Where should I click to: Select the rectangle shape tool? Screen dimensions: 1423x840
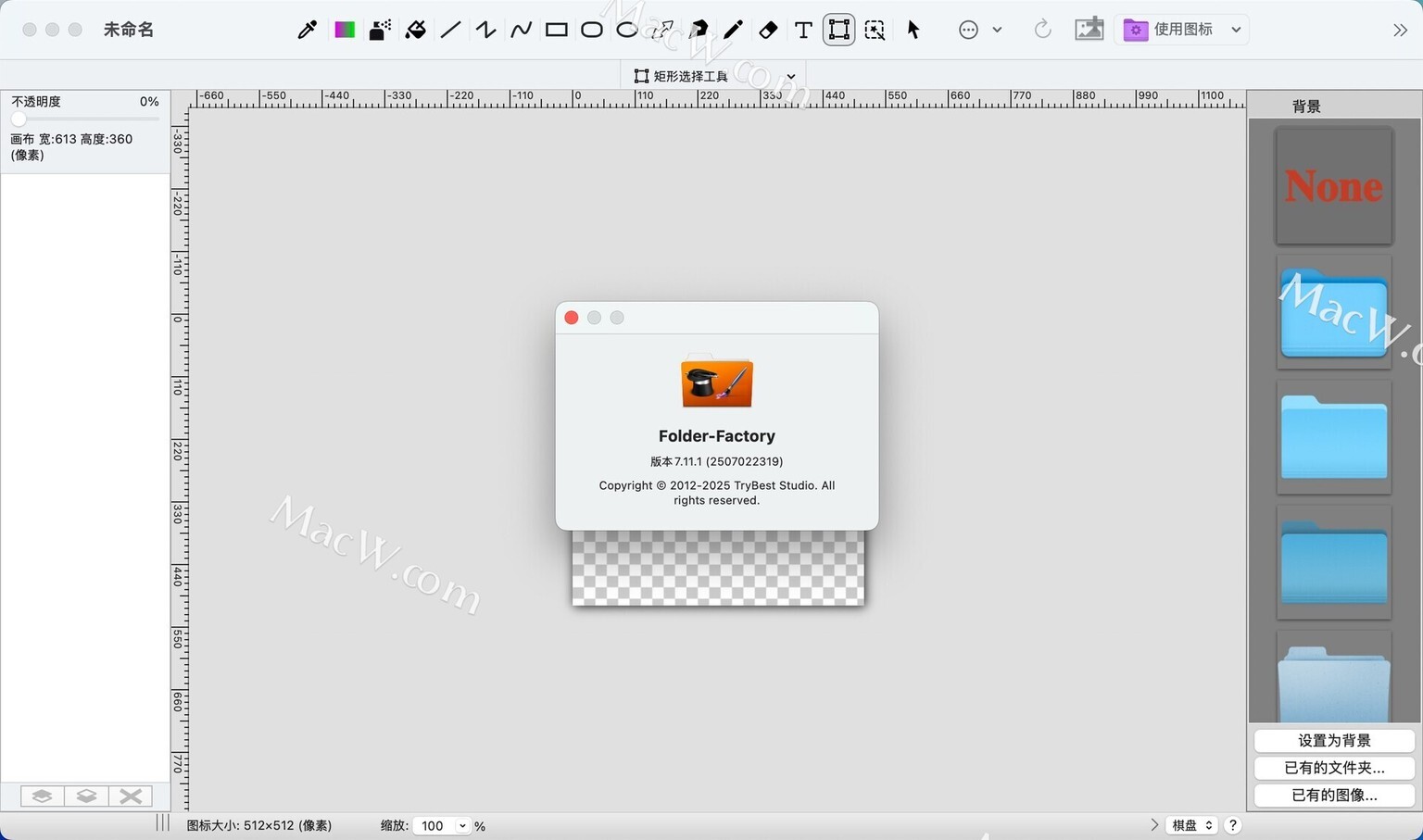[x=556, y=30]
